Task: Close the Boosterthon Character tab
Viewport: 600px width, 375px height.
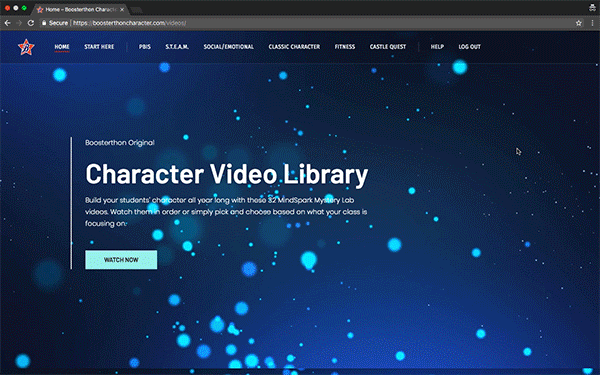Action: pos(122,10)
